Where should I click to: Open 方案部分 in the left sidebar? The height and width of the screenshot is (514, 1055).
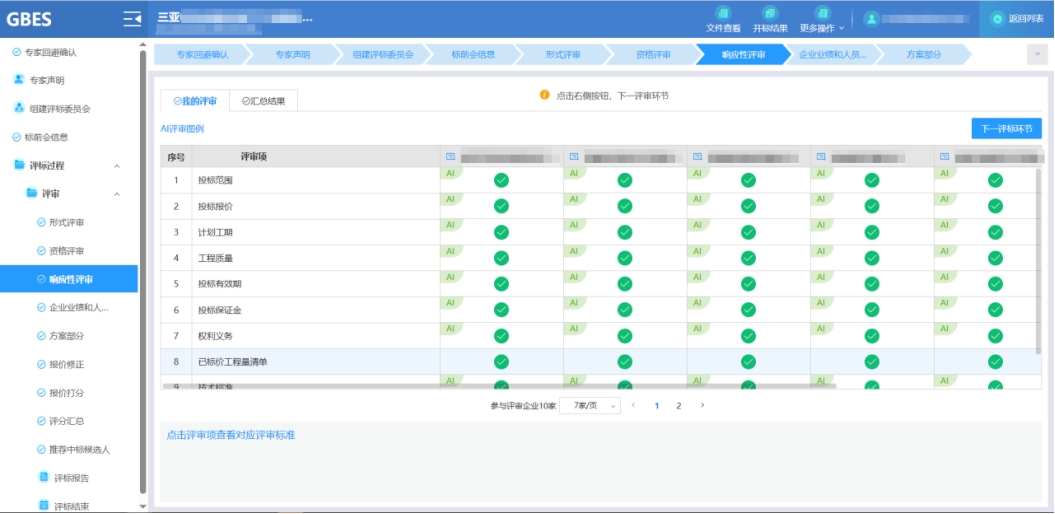[61, 336]
